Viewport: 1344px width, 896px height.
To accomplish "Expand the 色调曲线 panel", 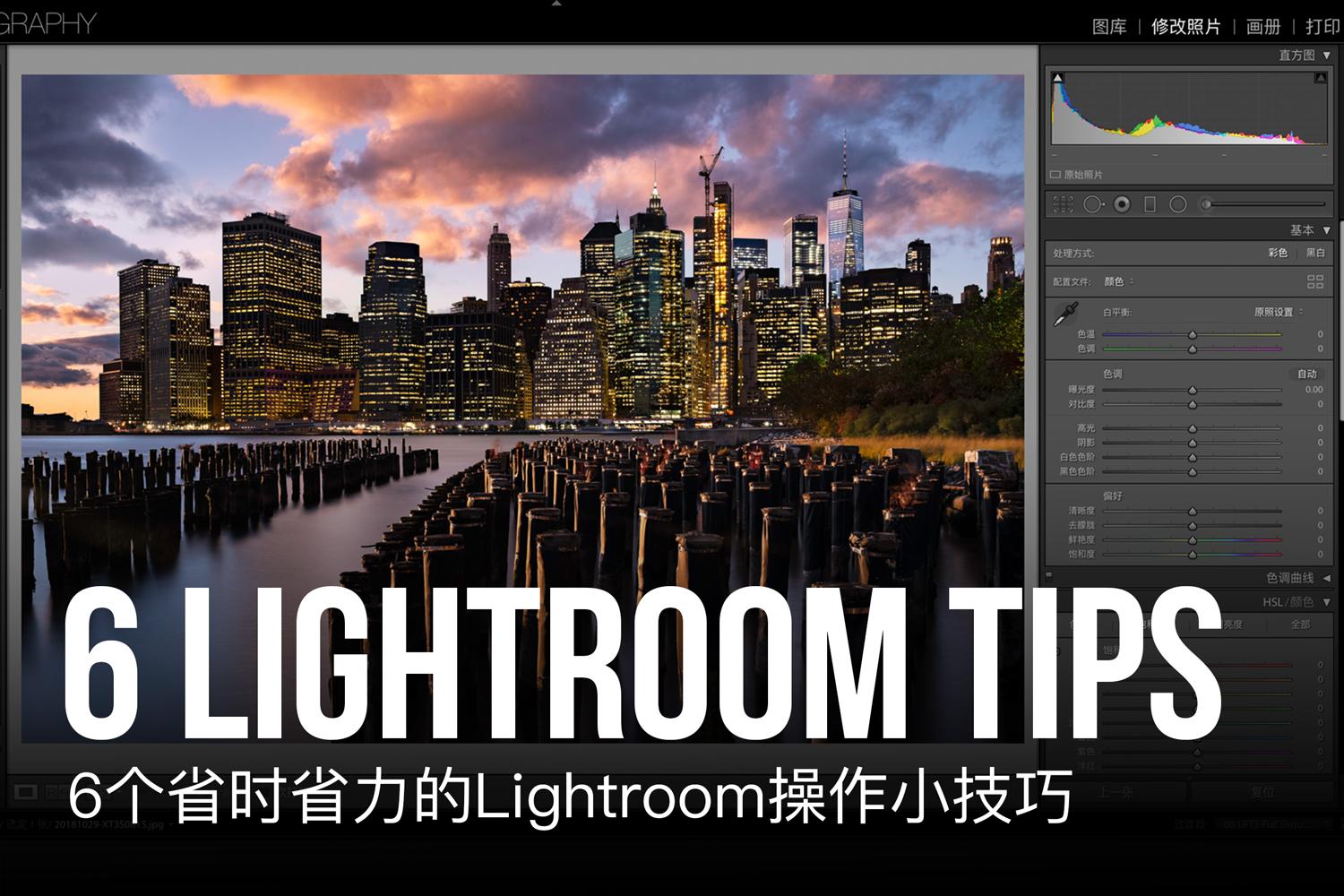I will pos(1327,578).
